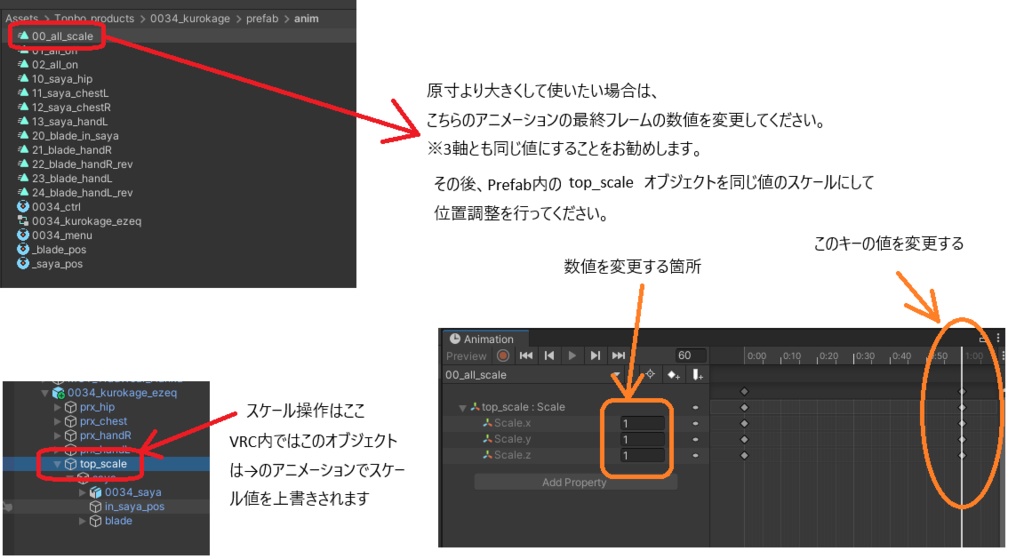Viewport: 1024px width, 559px height.
Task: Step to next keyframe
Action: coord(595,356)
